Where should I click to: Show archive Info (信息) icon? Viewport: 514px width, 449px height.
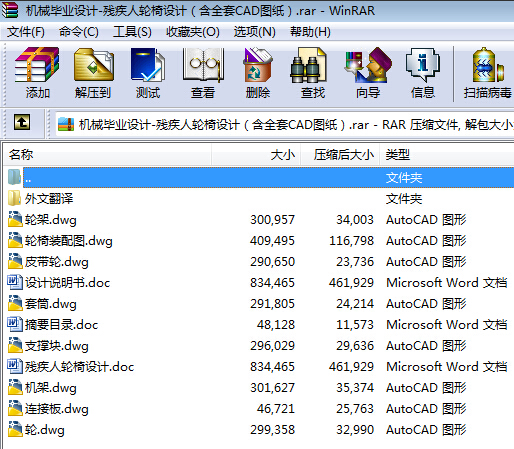pyautogui.click(x=423, y=65)
